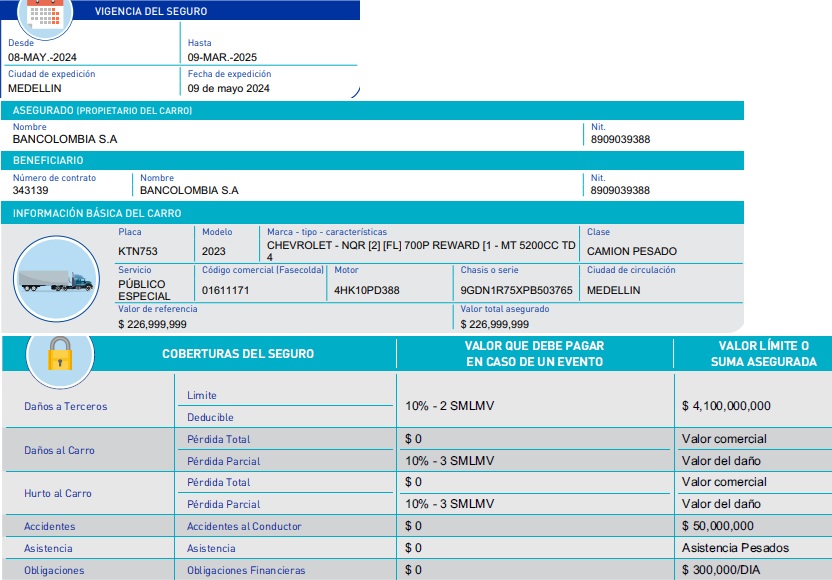832x580 pixels.
Task: Click the Desde date 08-MAY.-2024
Action: (x=41, y=57)
